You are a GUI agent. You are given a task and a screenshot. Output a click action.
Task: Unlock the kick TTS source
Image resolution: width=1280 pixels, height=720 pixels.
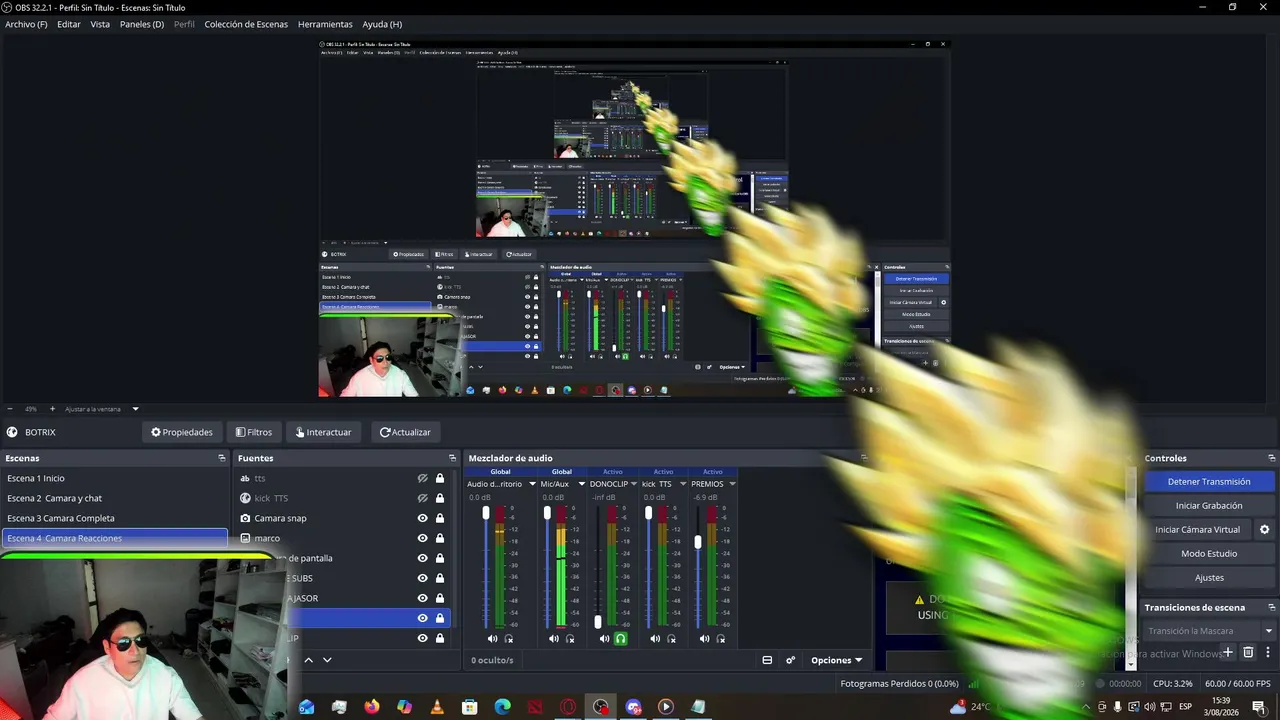coord(439,498)
